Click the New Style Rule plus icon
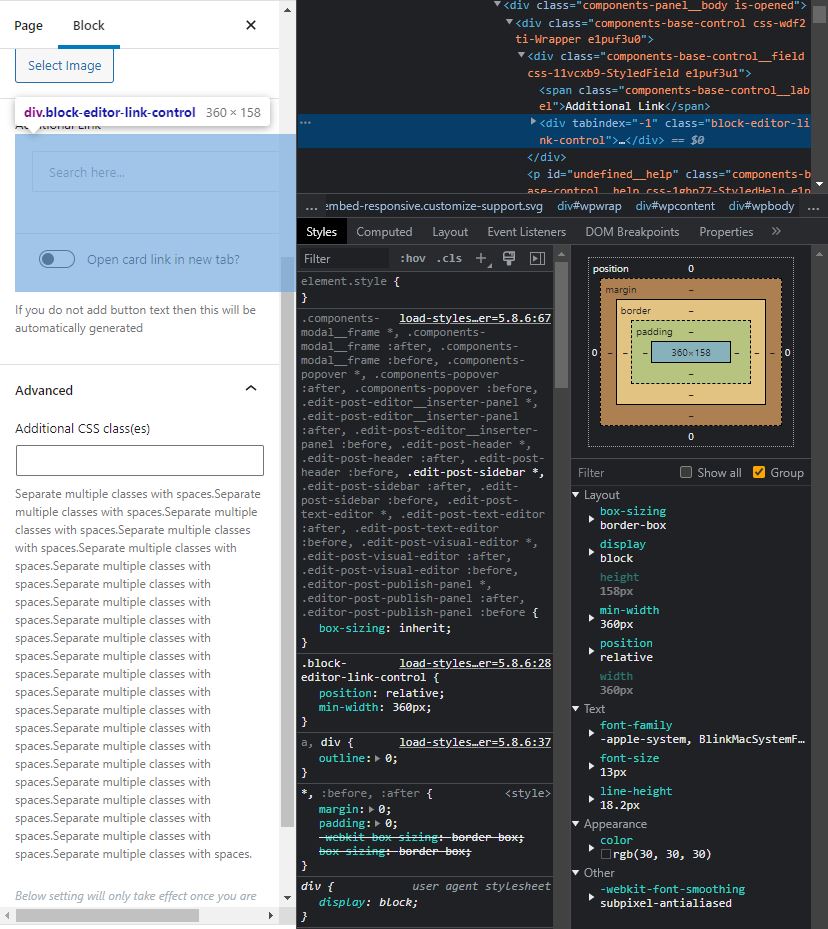 tap(481, 258)
